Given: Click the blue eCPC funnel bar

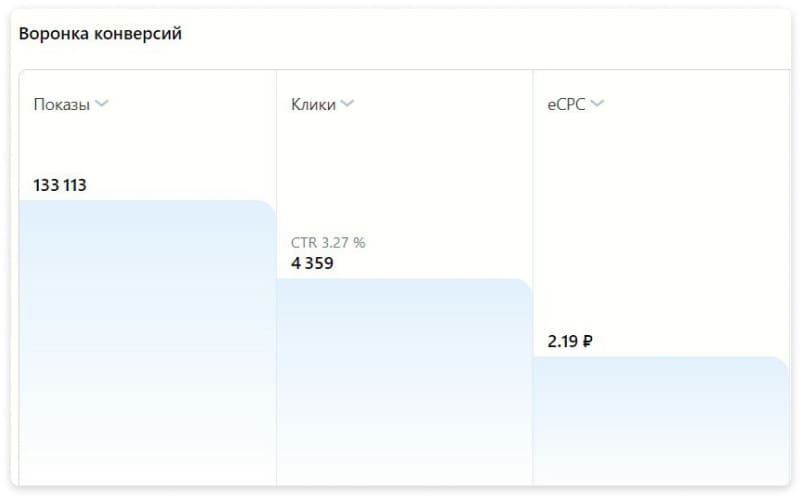Looking at the screenshot, I should pos(660,420).
